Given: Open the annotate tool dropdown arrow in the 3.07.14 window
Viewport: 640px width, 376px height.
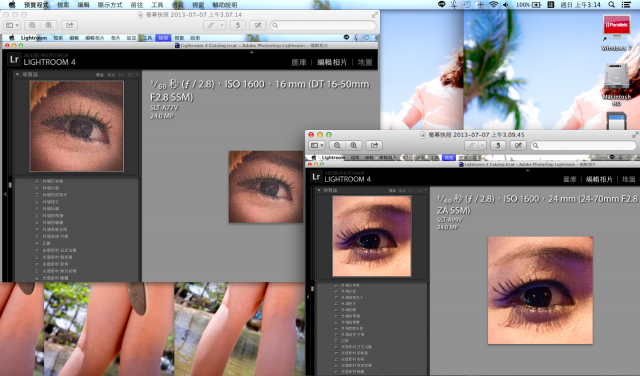Looking at the screenshot, I should click(x=222, y=25).
